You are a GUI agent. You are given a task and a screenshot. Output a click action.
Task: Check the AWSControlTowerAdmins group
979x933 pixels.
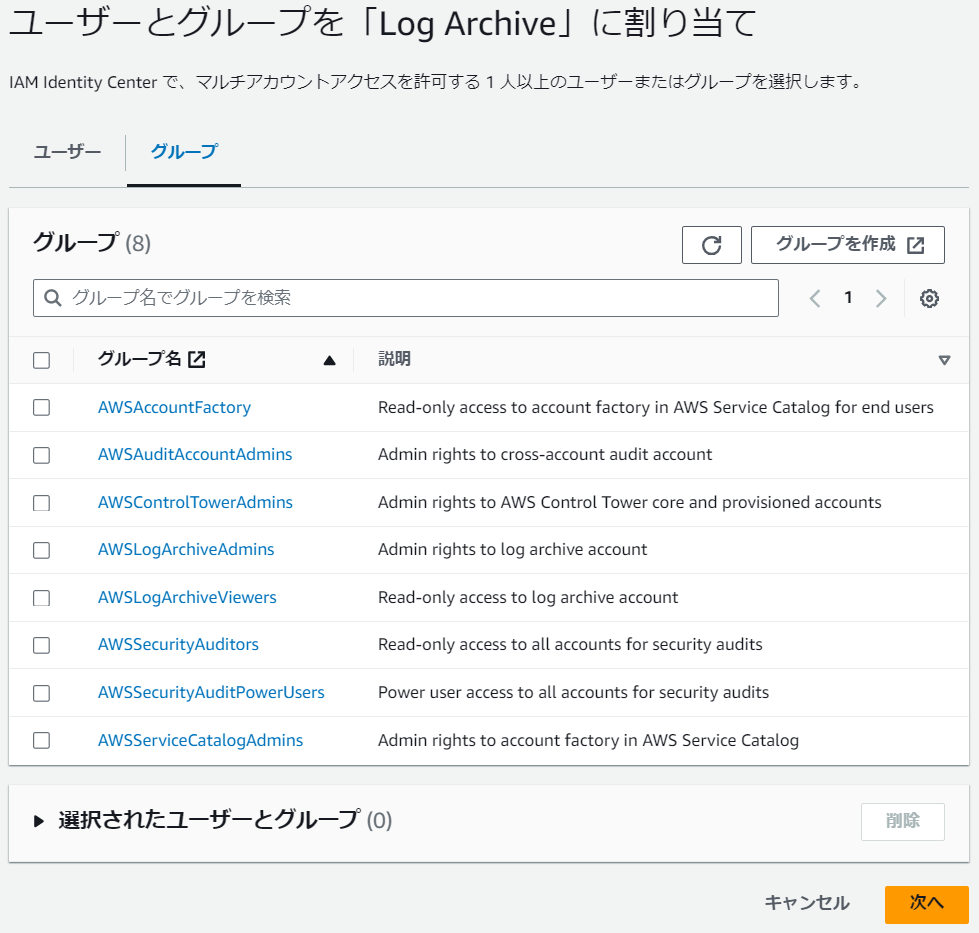41,503
